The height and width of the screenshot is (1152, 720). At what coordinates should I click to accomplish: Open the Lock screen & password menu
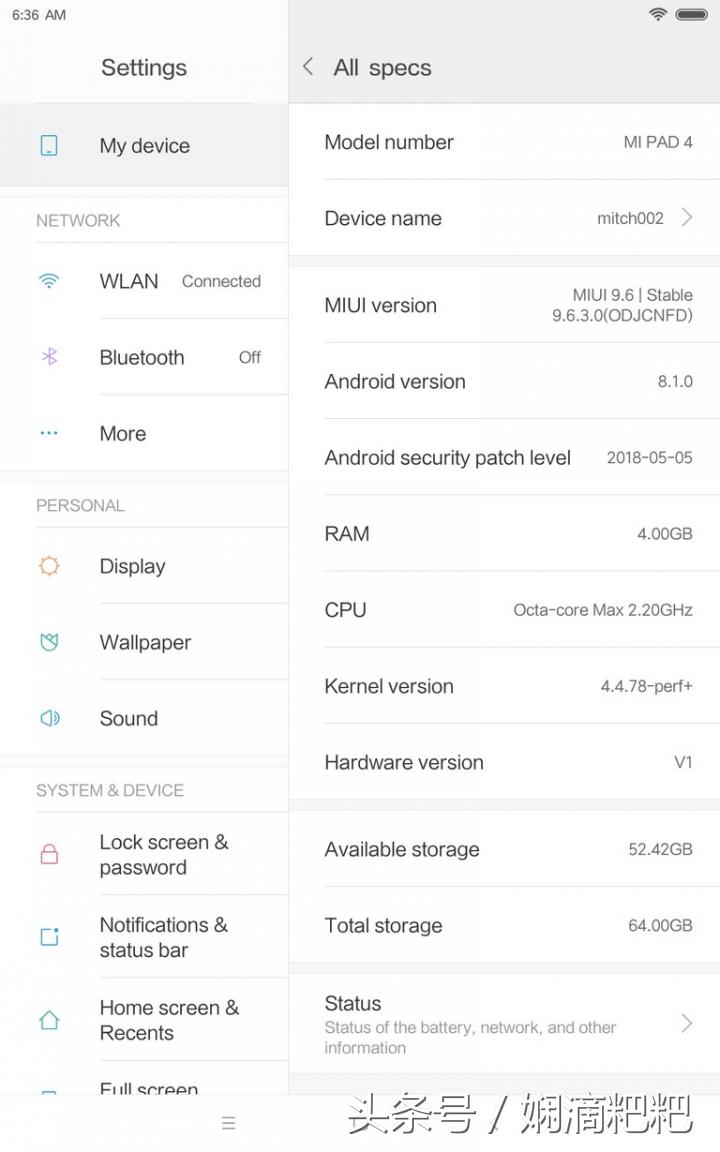[x=164, y=855]
